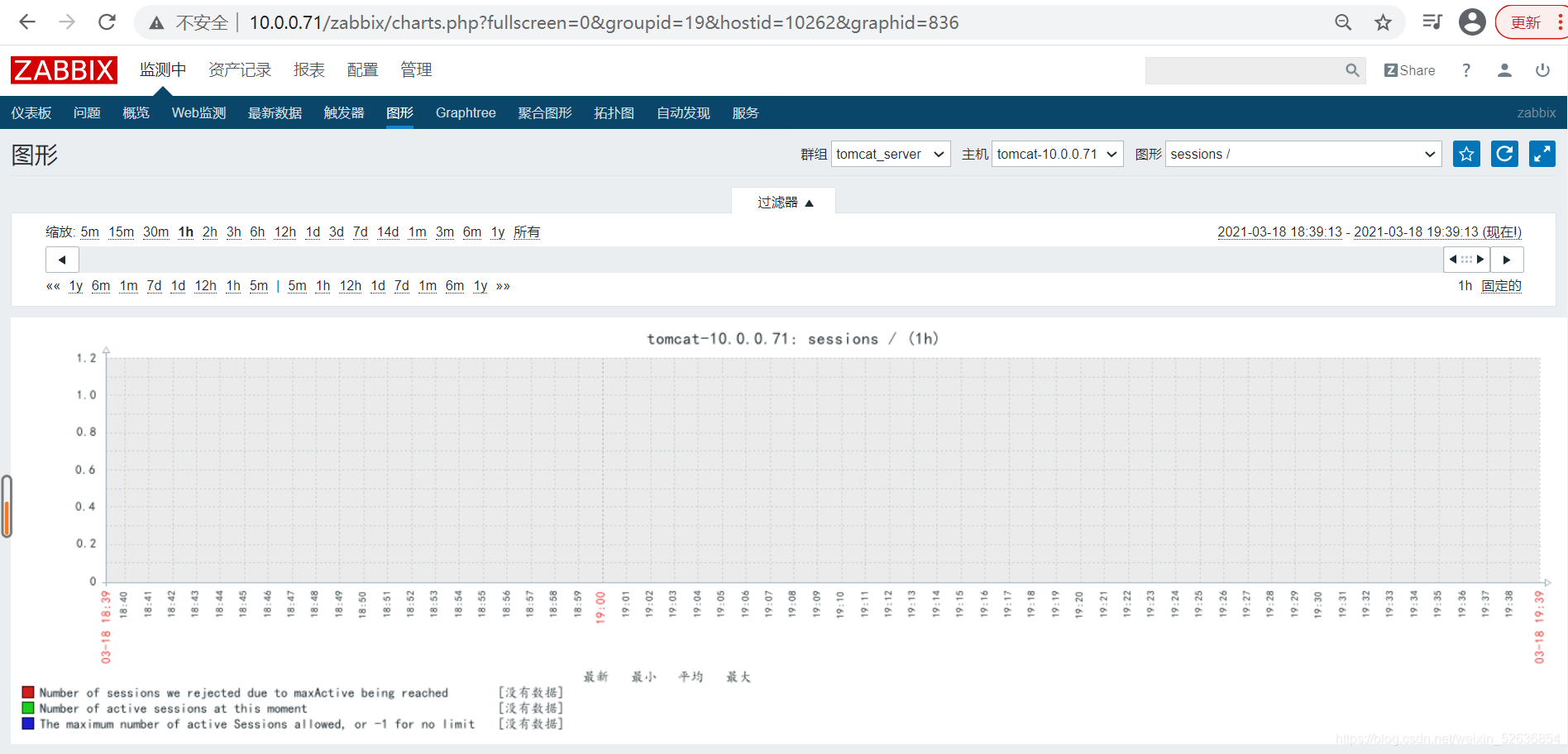Viewport: 1568px width, 754px height.
Task: Open the Zabbix Share link
Action: click(1410, 70)
